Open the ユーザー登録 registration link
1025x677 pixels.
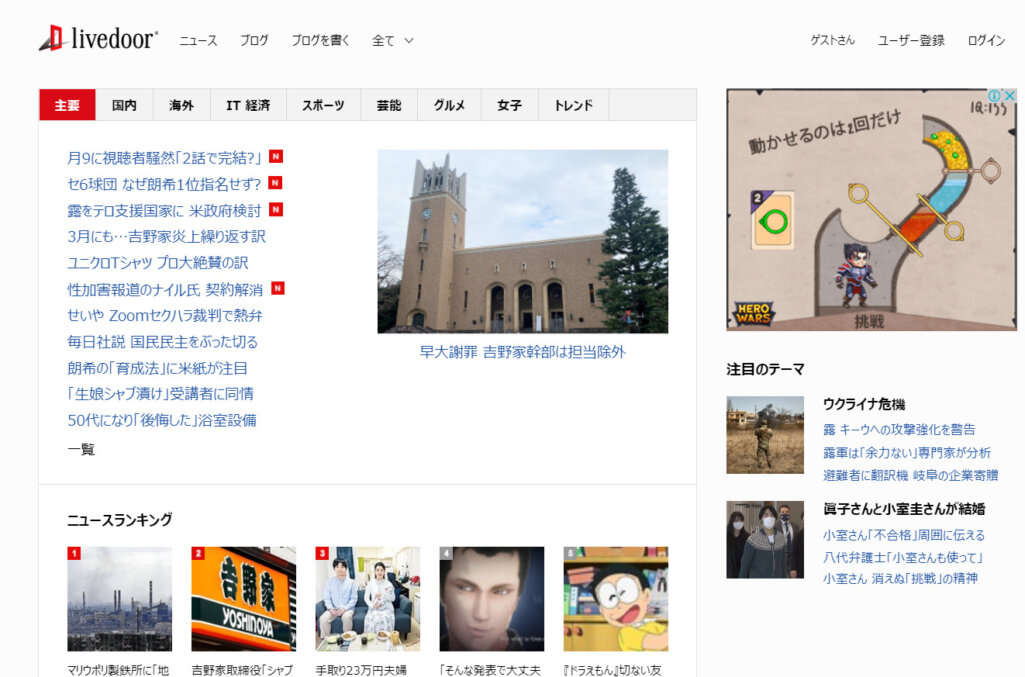(912, 40)
